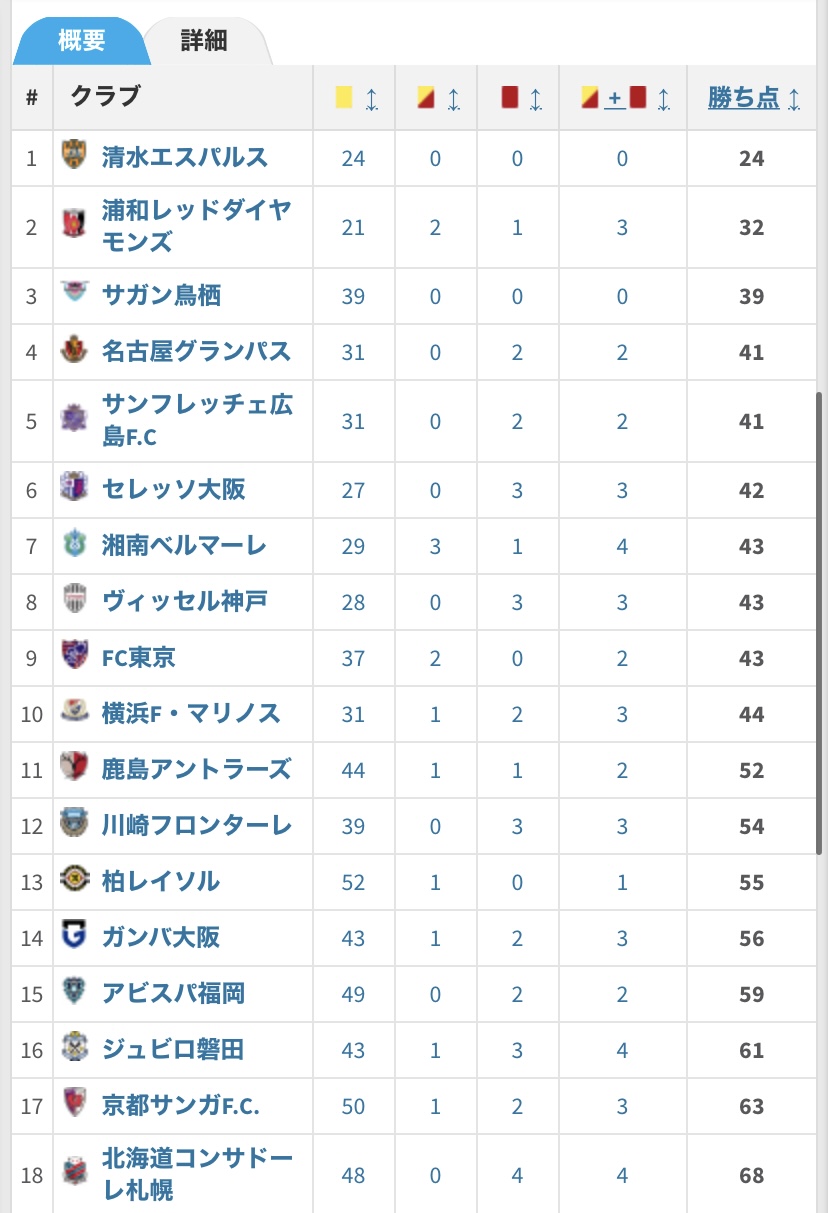
Task: Click the Shimizu S-Pulse club crest icon
Action: point(74,156)
